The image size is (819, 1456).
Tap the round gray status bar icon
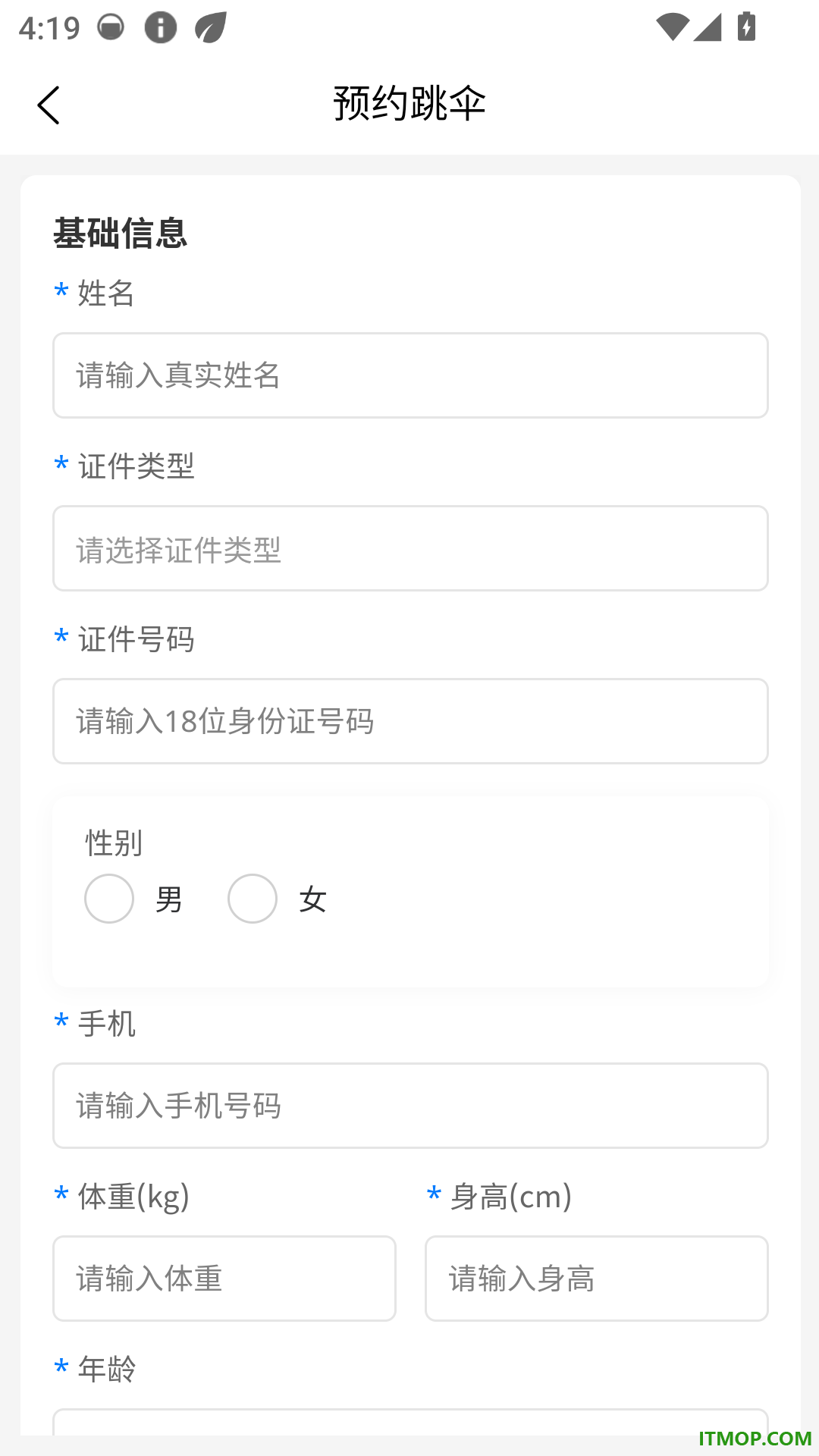111,28
